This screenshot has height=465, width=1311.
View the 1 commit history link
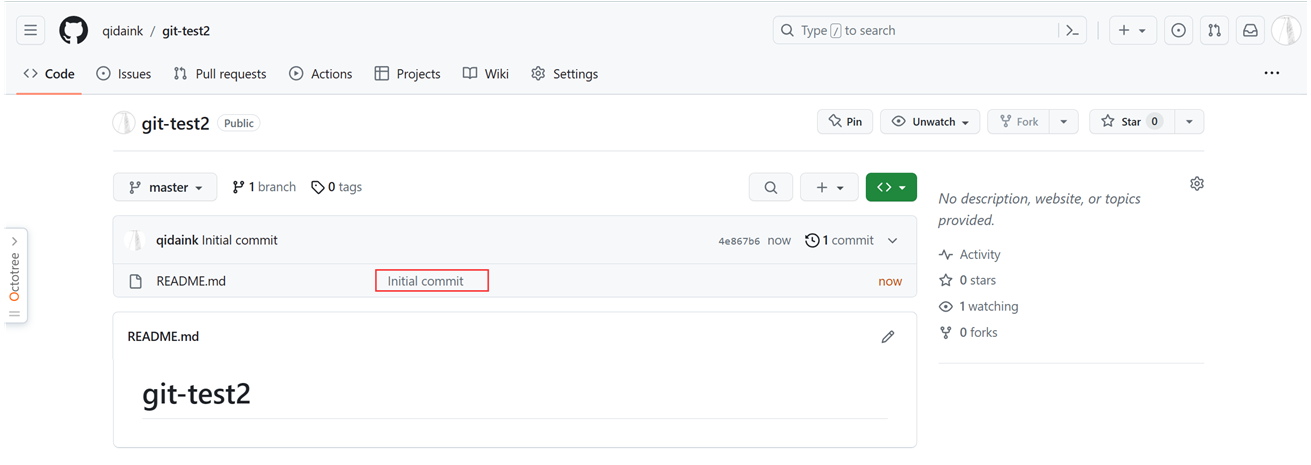[x=840, y=241]
